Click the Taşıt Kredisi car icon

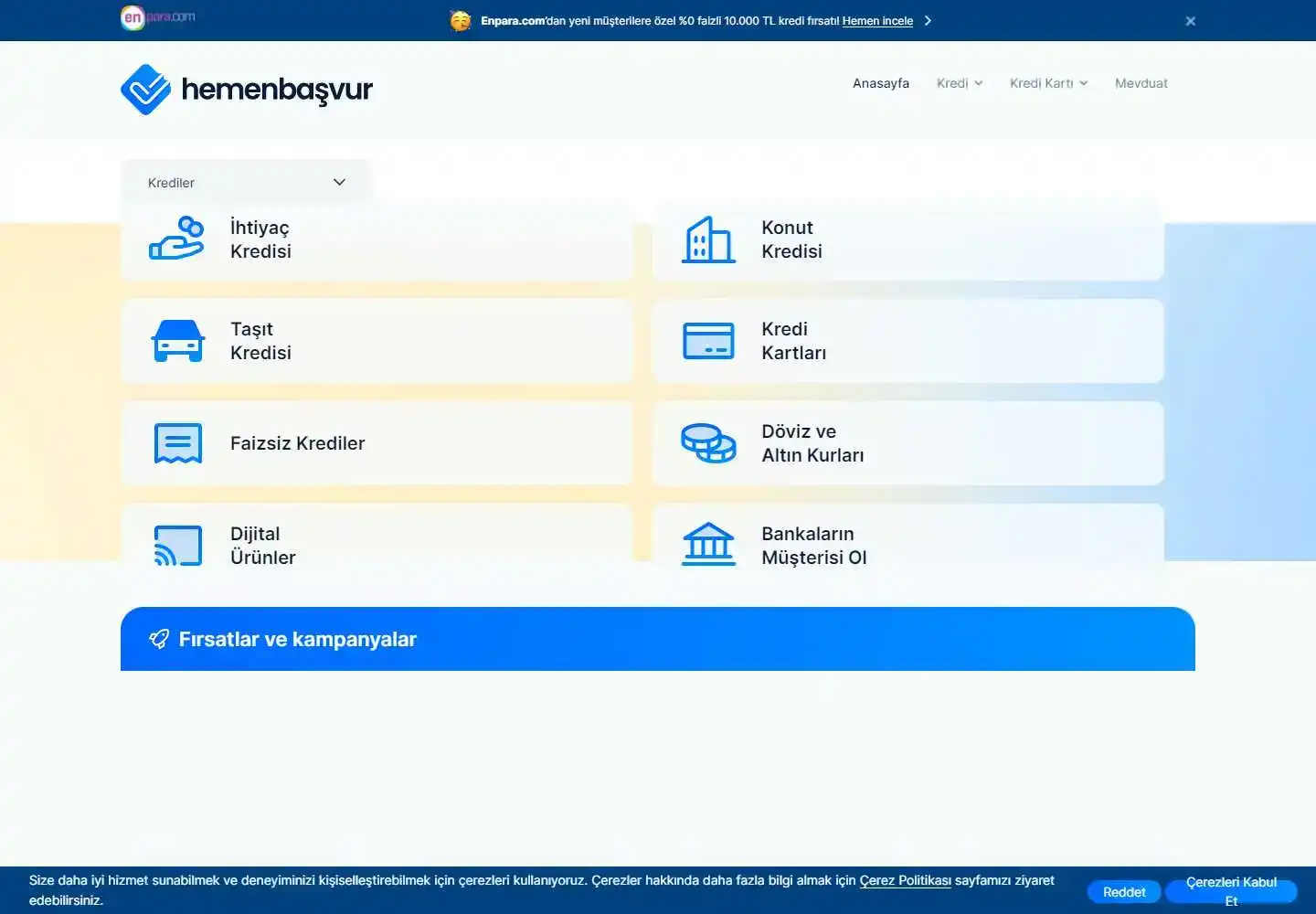(178, 341)
